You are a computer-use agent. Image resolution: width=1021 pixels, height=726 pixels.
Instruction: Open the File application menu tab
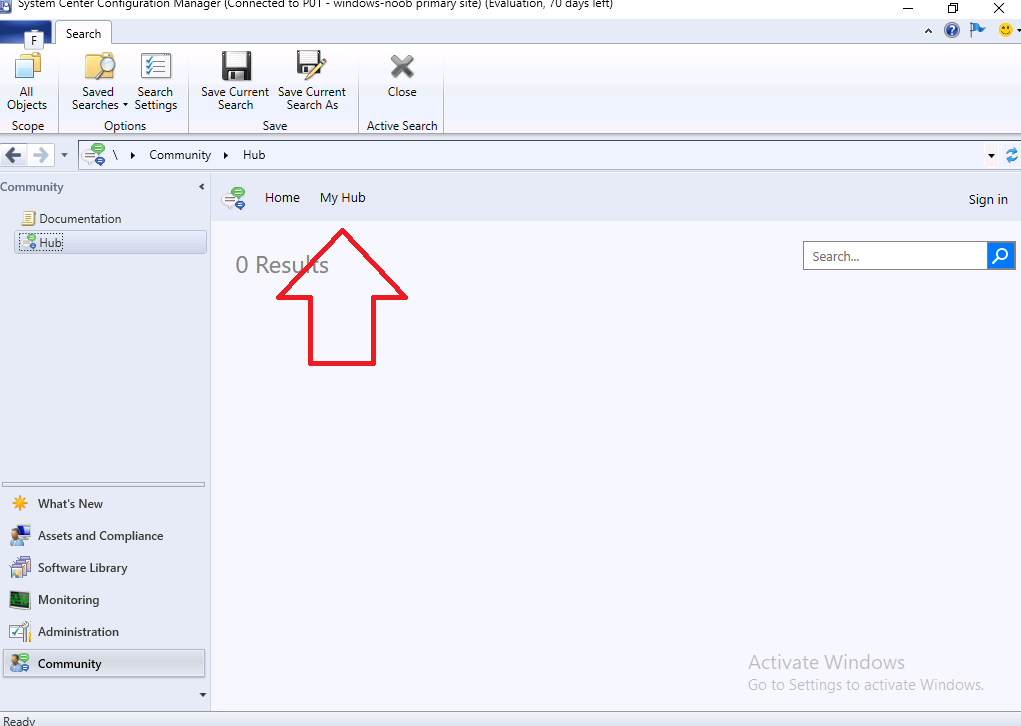point(25,34)
